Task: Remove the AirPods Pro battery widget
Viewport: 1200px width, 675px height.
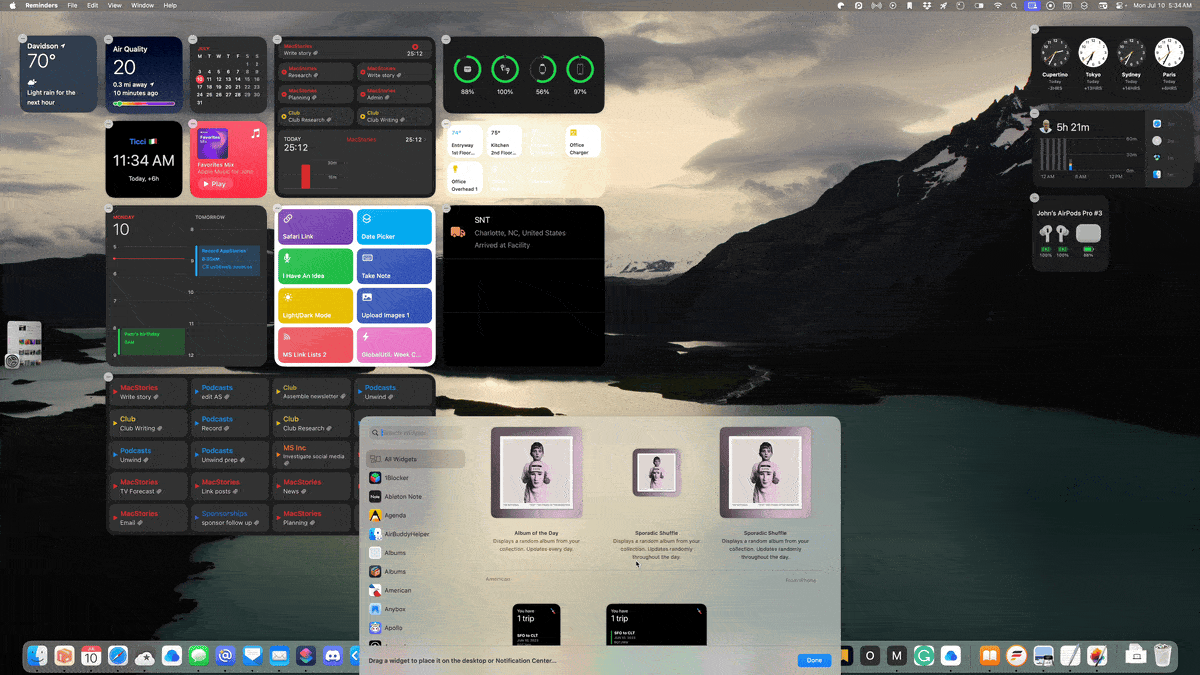Action: pyautogui.click(x=1035, y=197)
